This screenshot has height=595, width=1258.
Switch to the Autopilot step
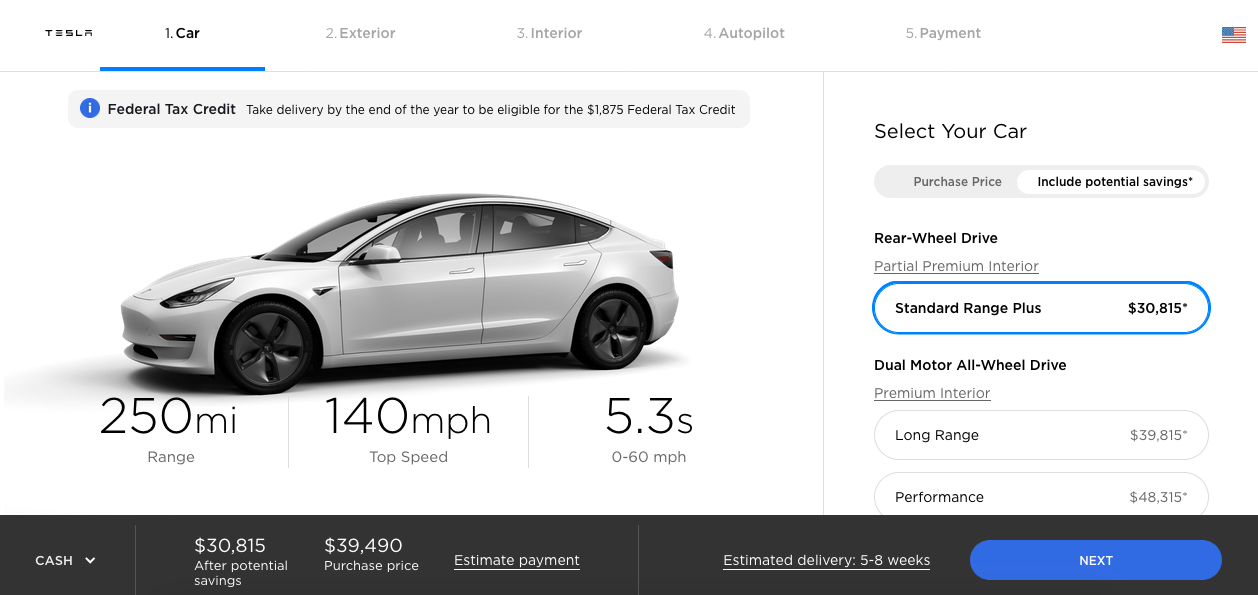click(744, 33)
